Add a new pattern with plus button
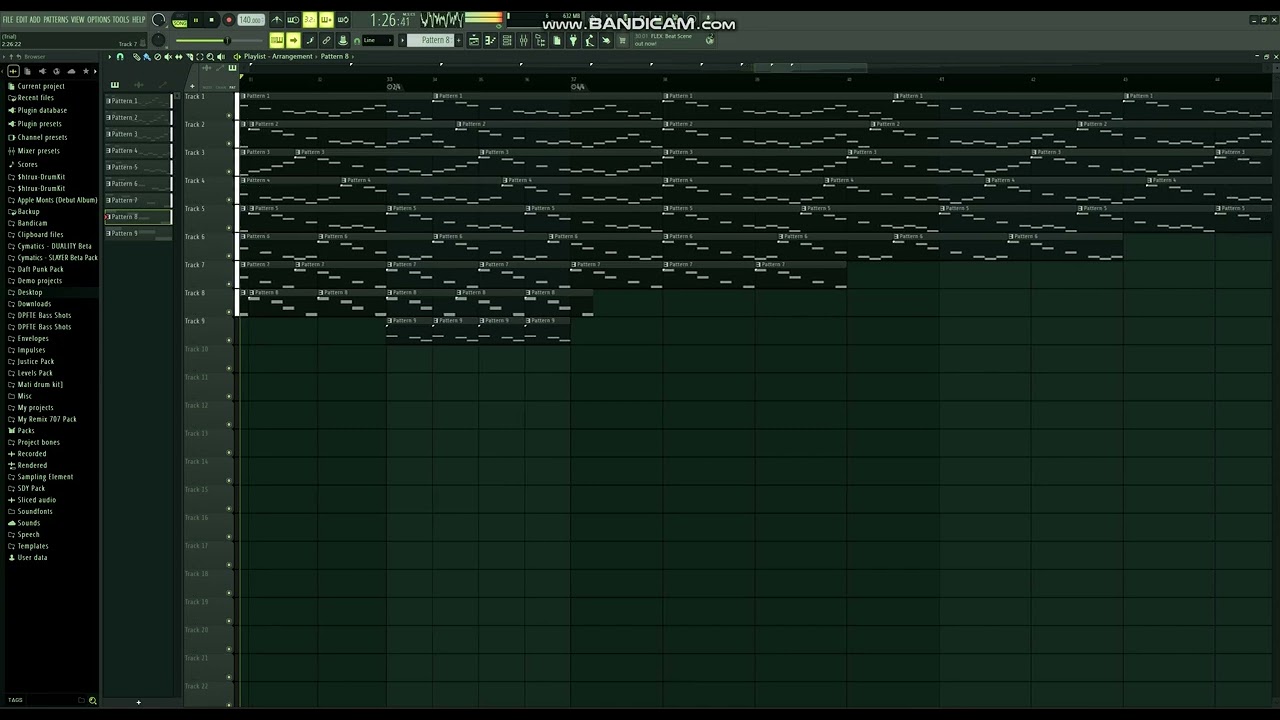 459,40
